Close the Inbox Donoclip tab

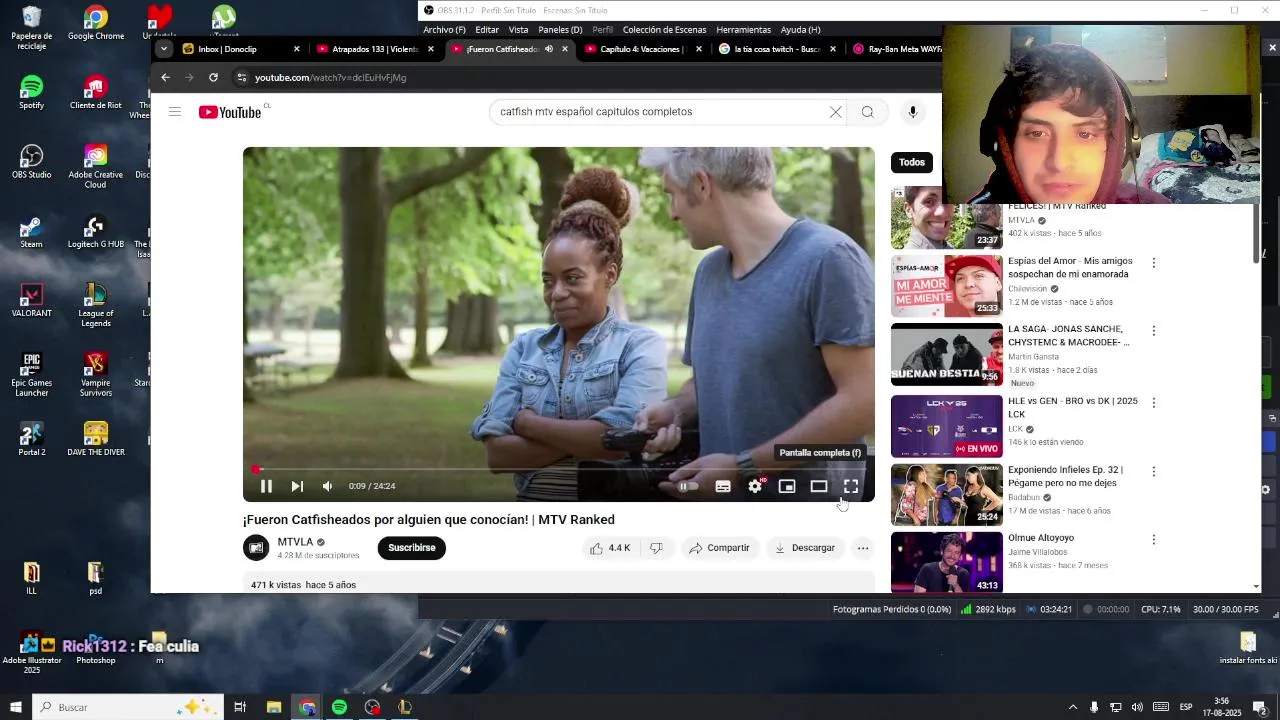pyautogui.click(x=296, y=49)
